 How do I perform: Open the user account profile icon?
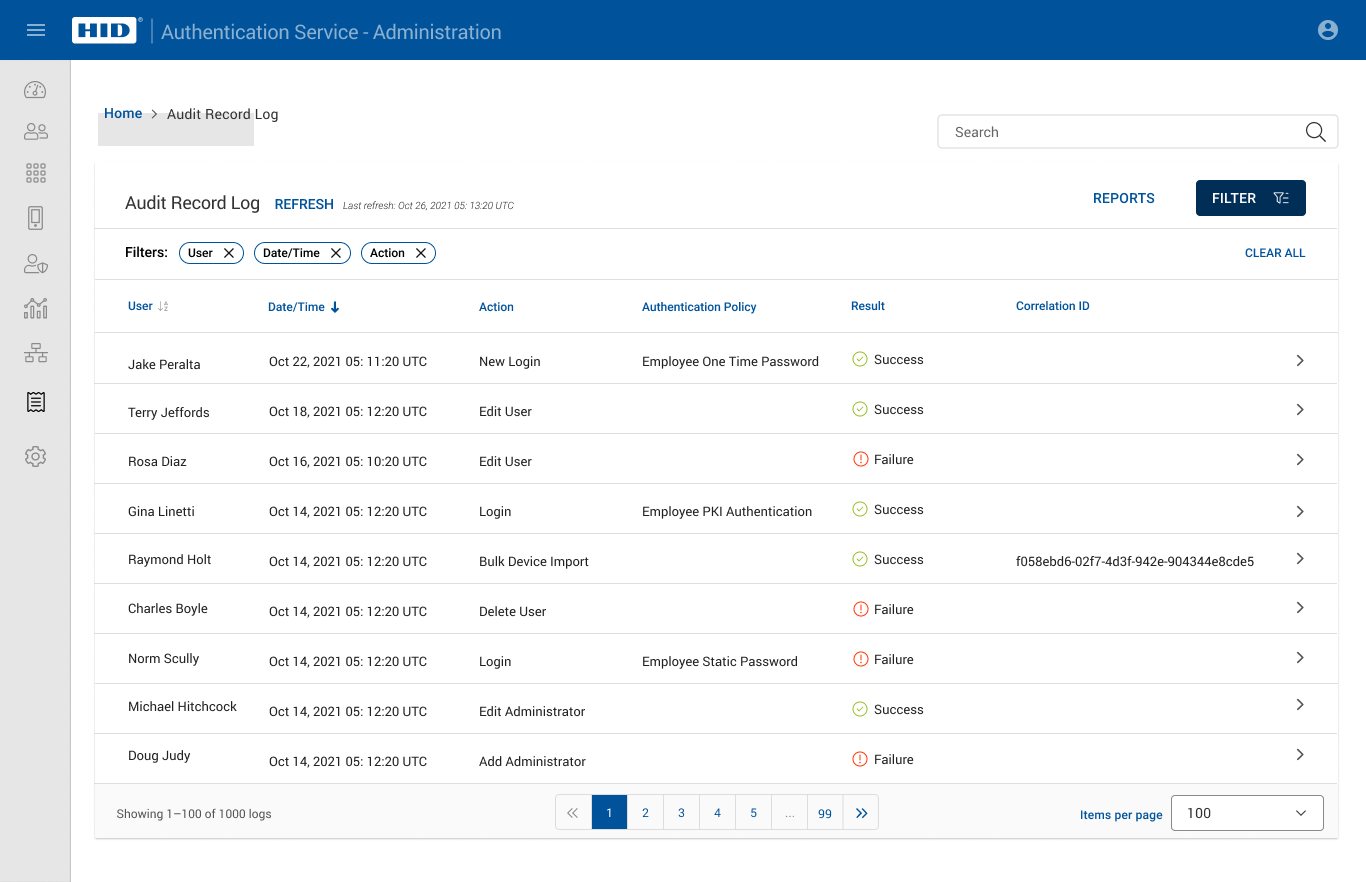[1328, 30]
